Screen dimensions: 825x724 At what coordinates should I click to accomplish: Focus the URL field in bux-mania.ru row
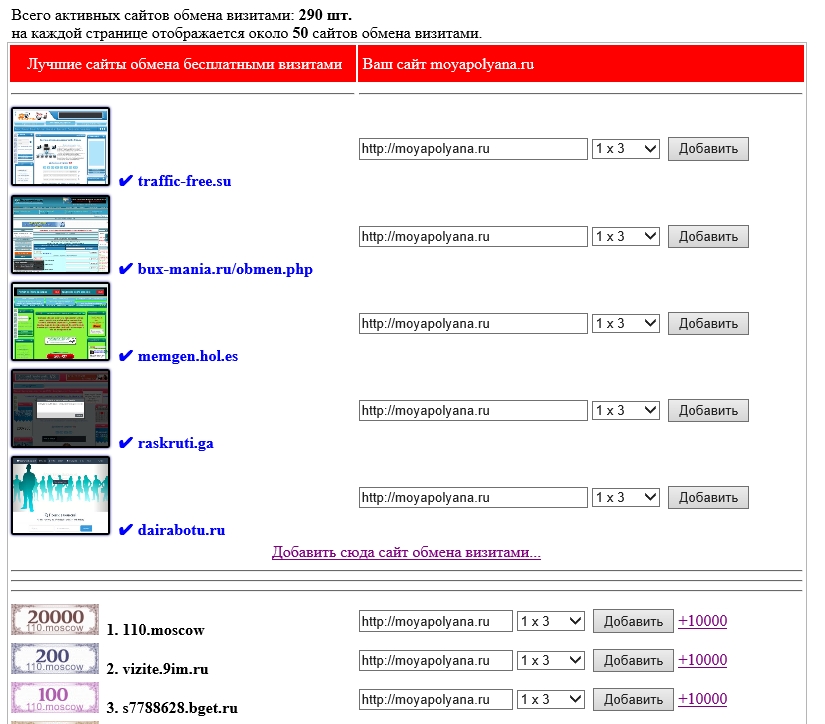473,237
